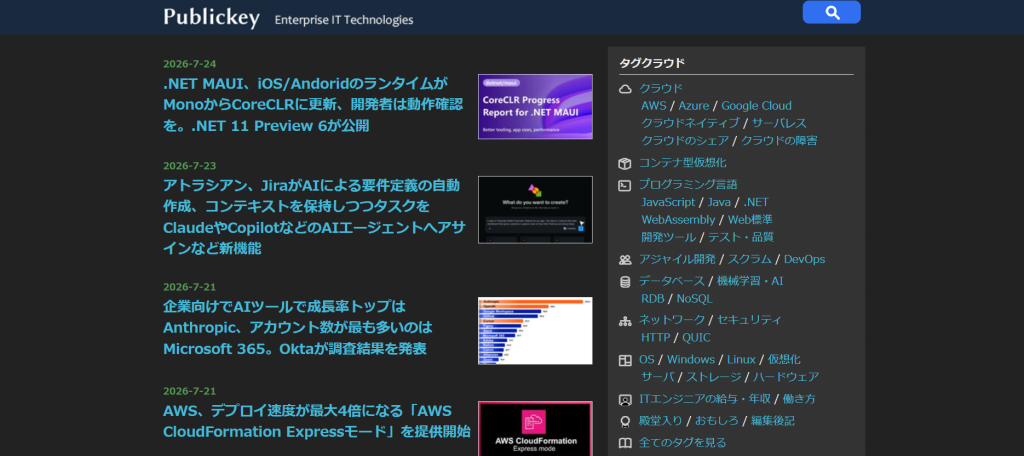Select the サーバ tag
The width and height of the screenshot is (1024, 456).
tap(657, 377)
